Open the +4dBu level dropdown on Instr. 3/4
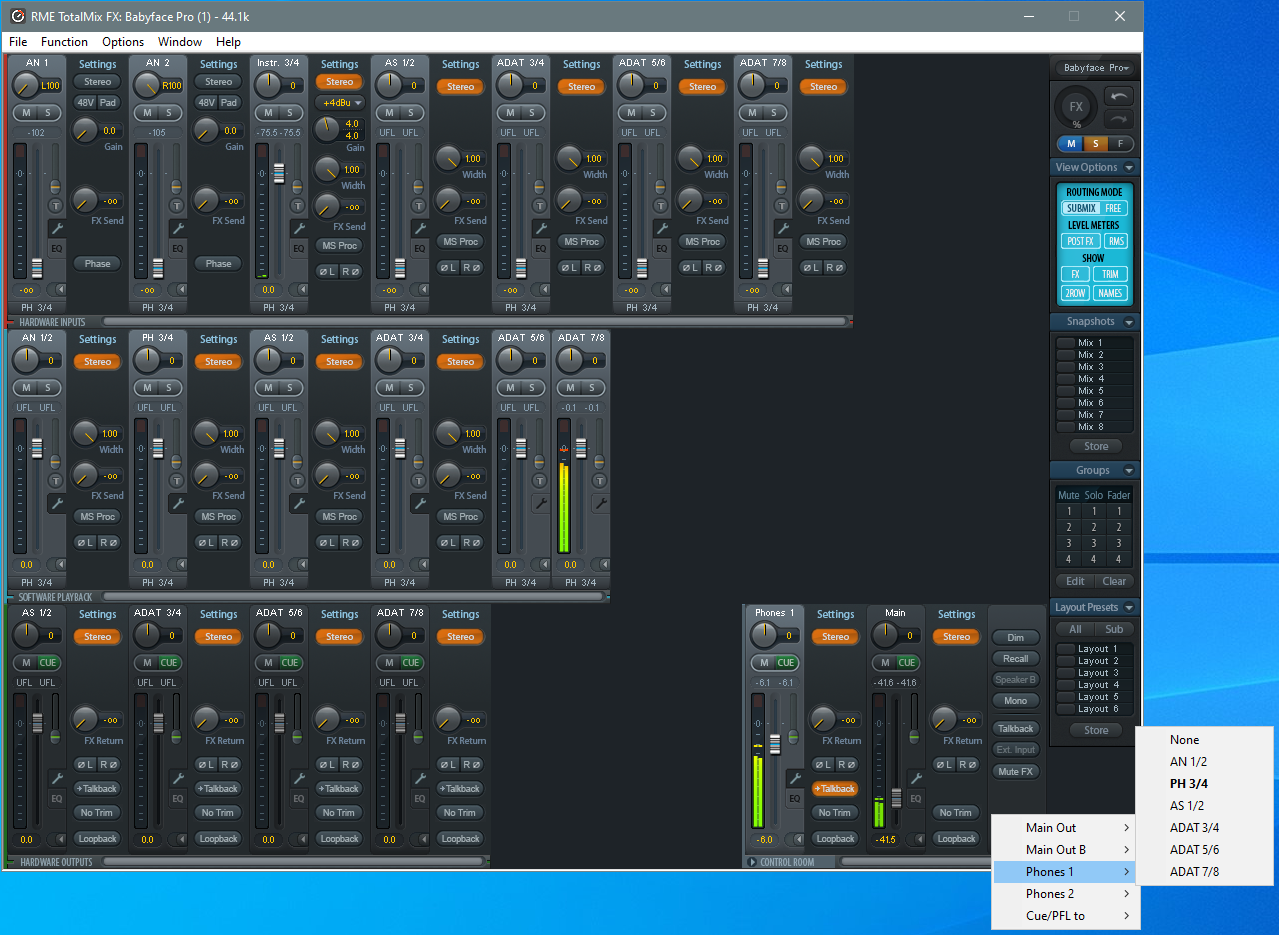The height and width of the screenshot is (935, 1279). click(340, 102)
